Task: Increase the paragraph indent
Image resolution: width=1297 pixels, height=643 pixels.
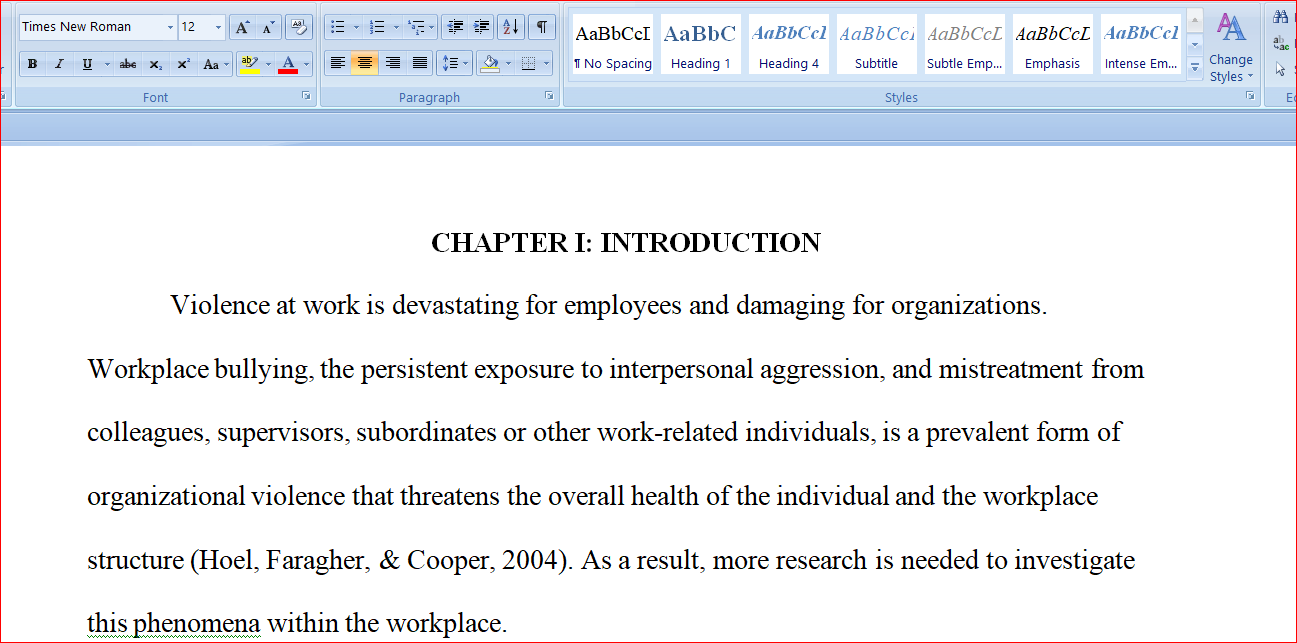Action: [x=482, y=27]
